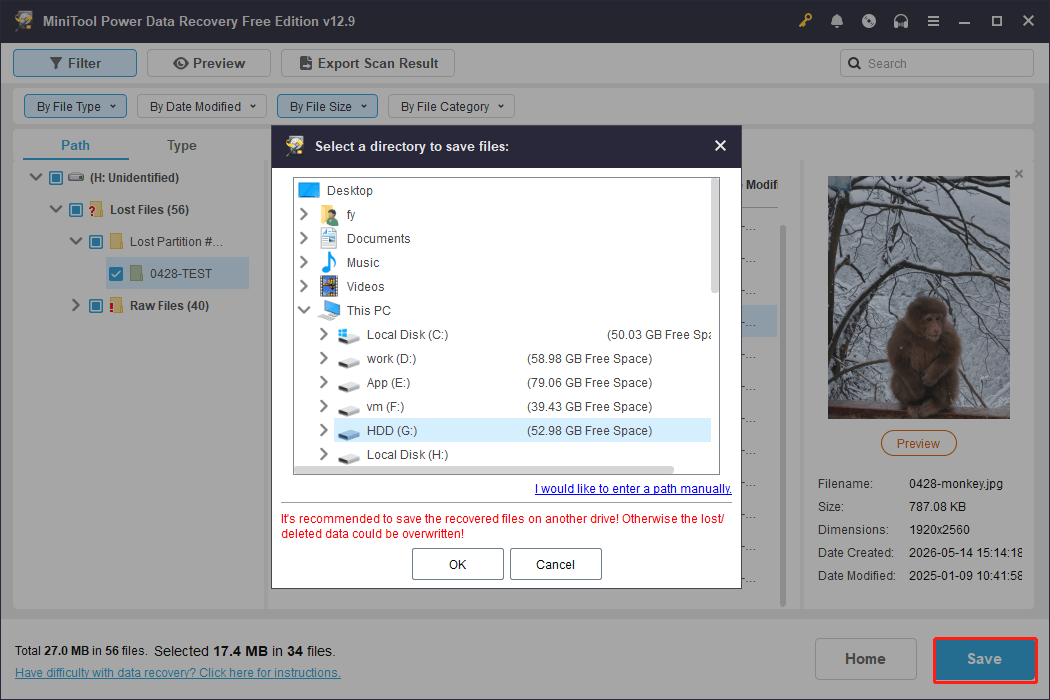The width and height of the screenshot is (1050, 700).
Task: Expand the Documents folder
Action: 304,238
